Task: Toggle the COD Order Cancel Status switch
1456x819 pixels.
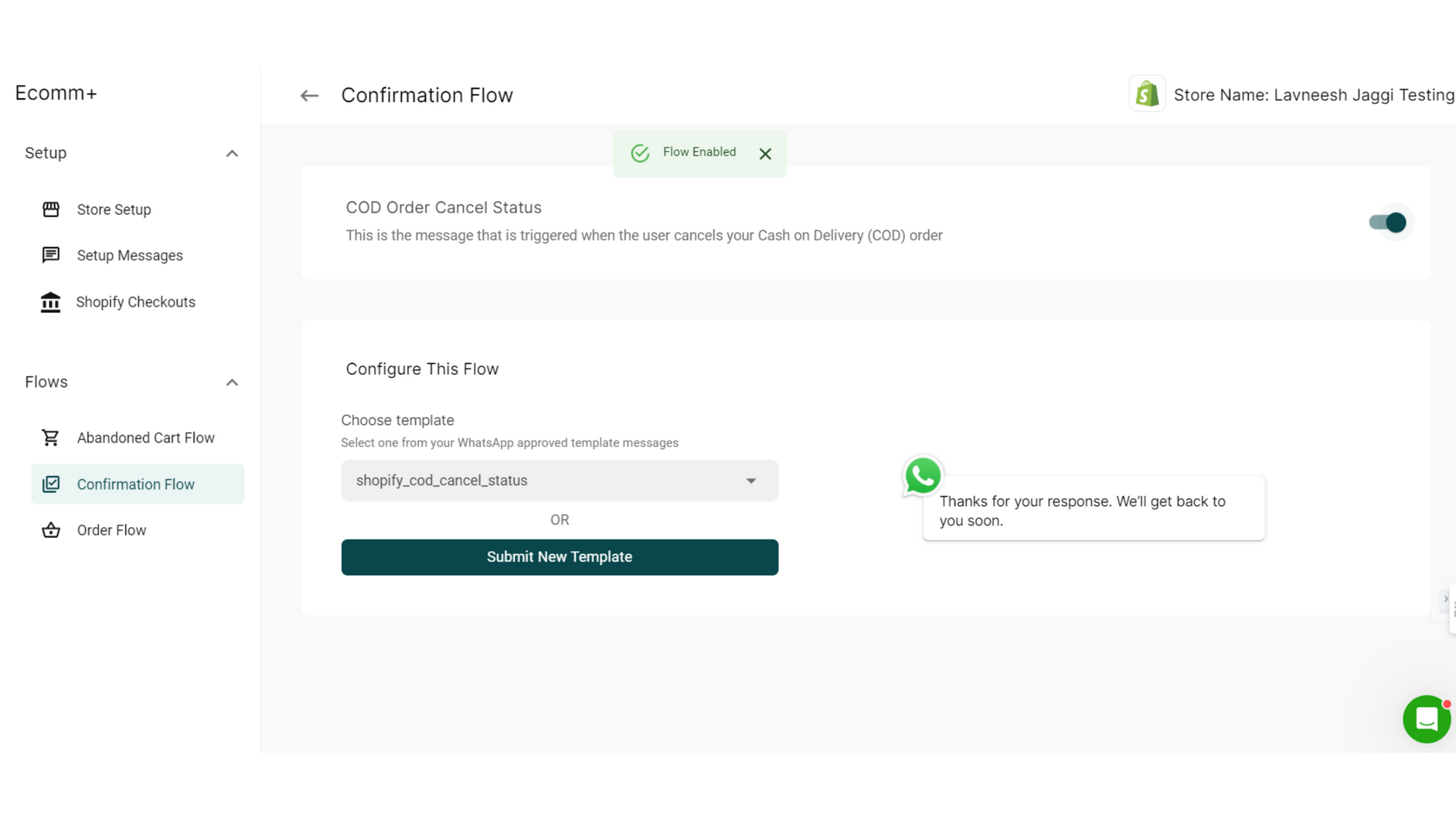Action: point(1388,222)
